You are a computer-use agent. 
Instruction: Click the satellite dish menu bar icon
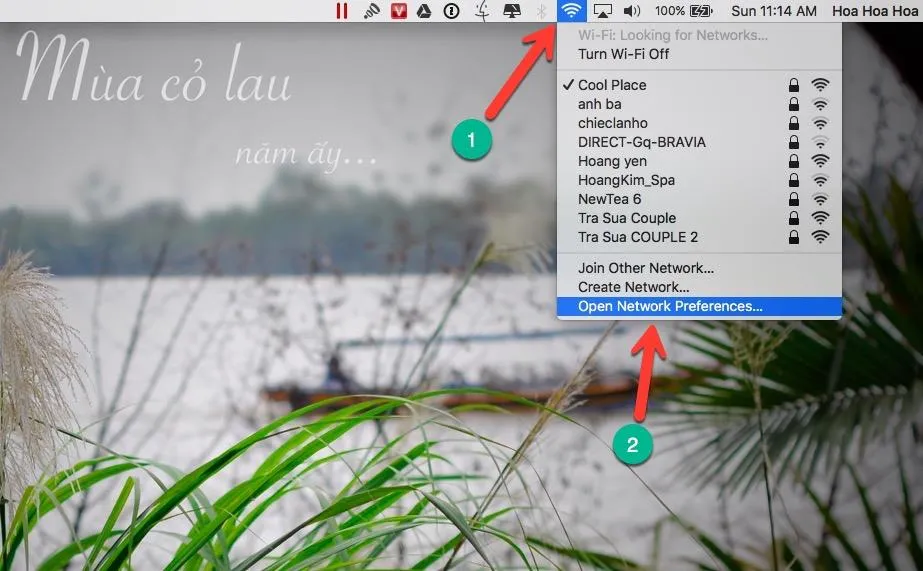[x=371, y=11]
